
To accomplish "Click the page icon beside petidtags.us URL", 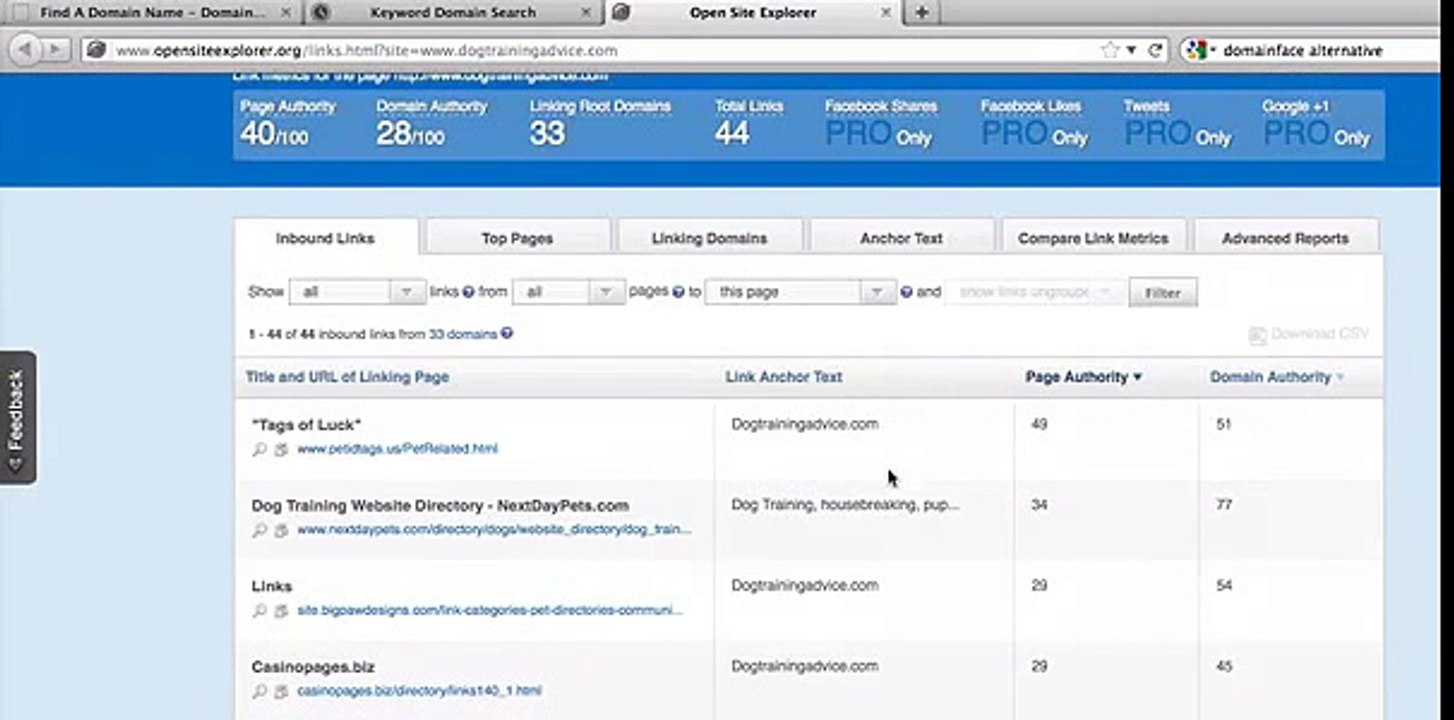I will [x=281, y=450].
